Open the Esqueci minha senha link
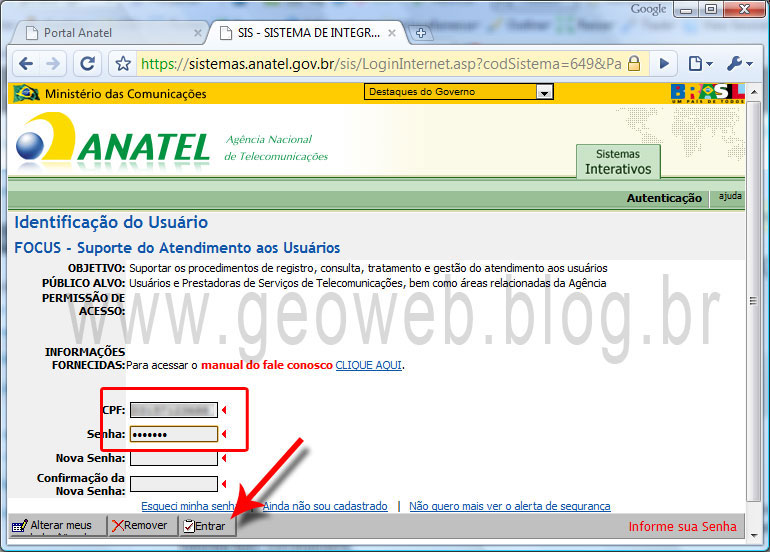Image resolution: width=770 pixels, height=552 pixels. click(x=189, y=506)
